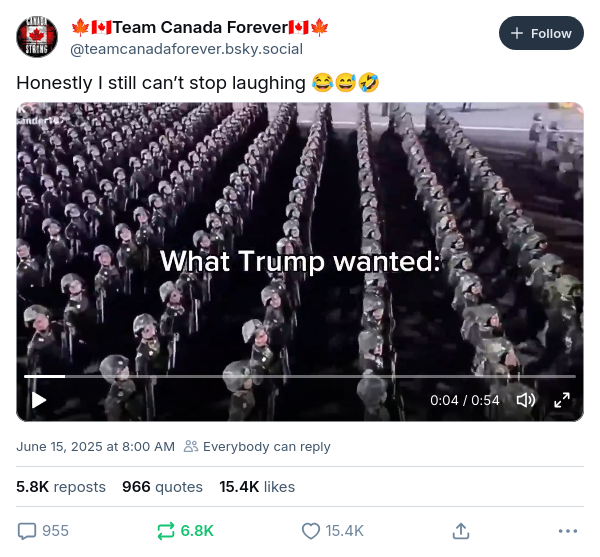Mute the video volume speaker icon

coord(525,400)
